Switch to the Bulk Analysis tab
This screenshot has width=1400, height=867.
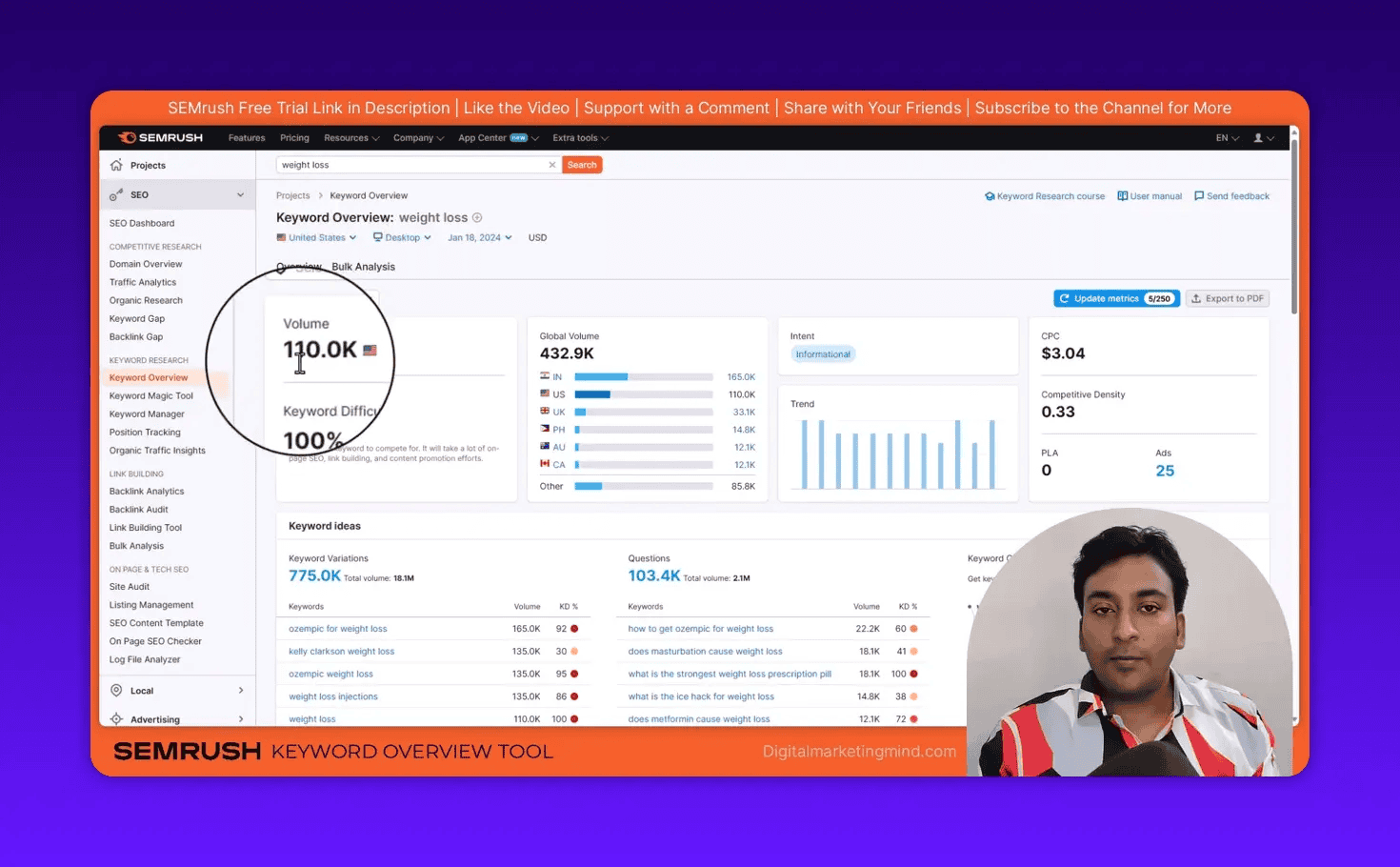pos(363,267)
